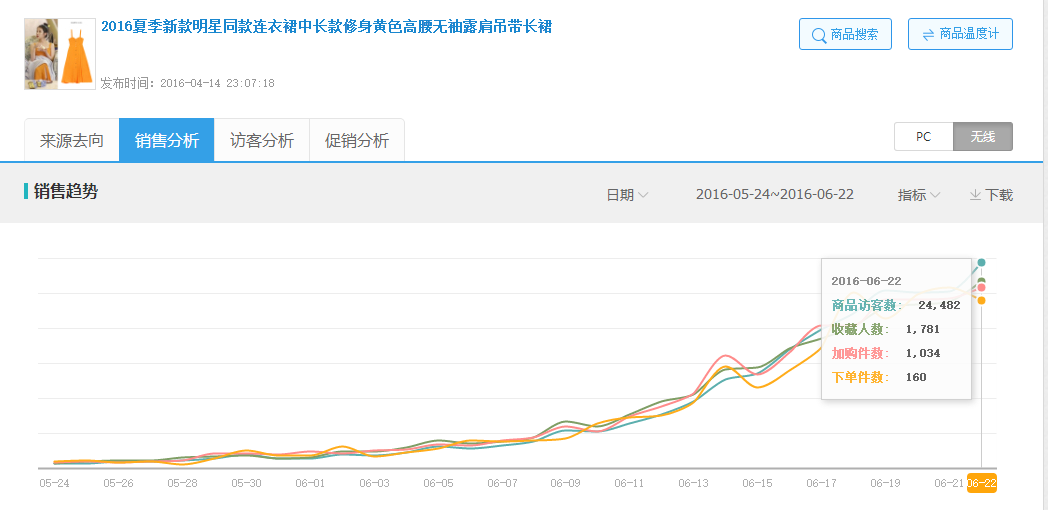Expand the 日期 dropdown
Viewport: 1048px width, 510px height.
point(627,195)
